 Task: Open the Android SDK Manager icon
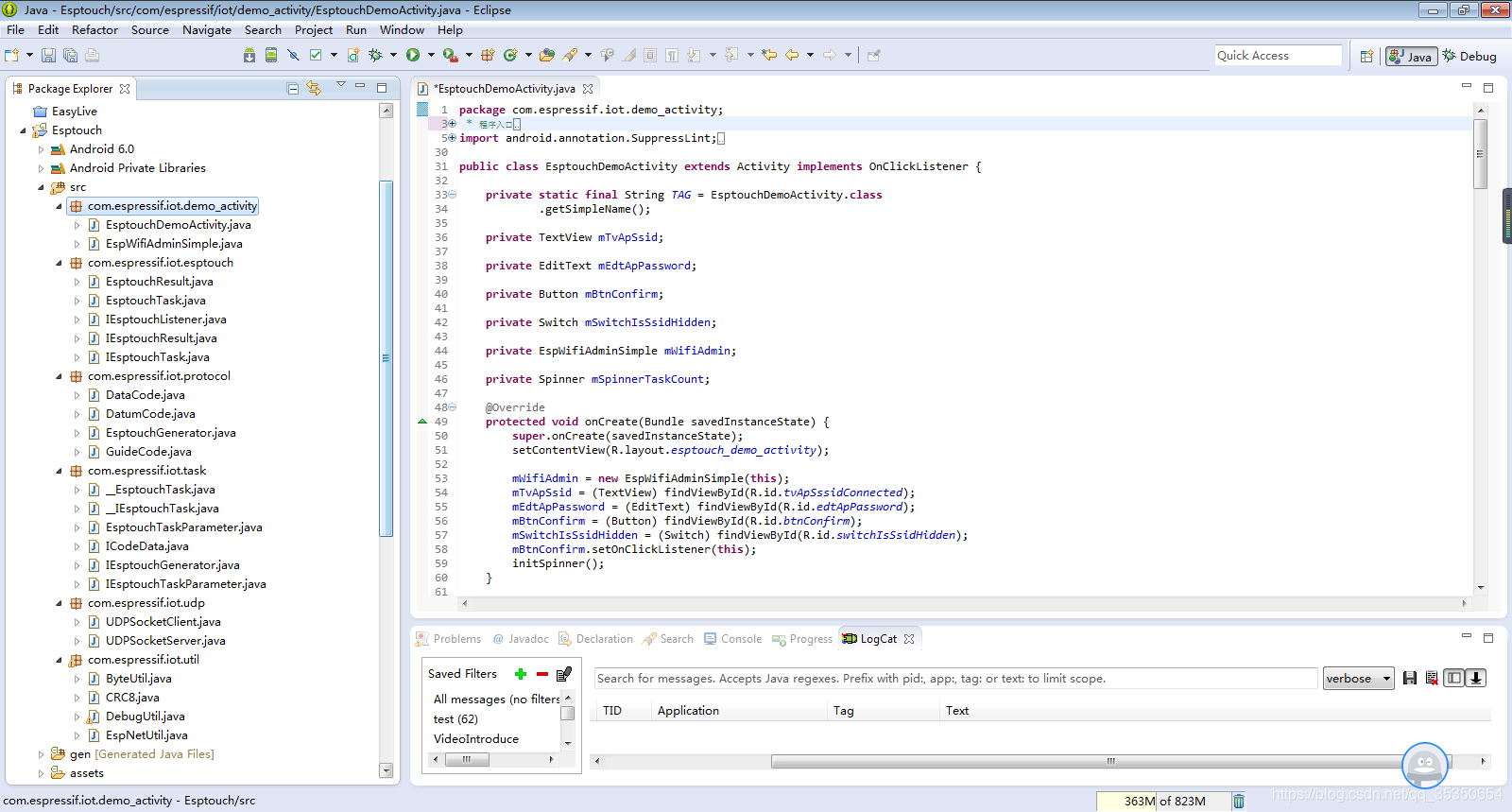tap(249, 56)
